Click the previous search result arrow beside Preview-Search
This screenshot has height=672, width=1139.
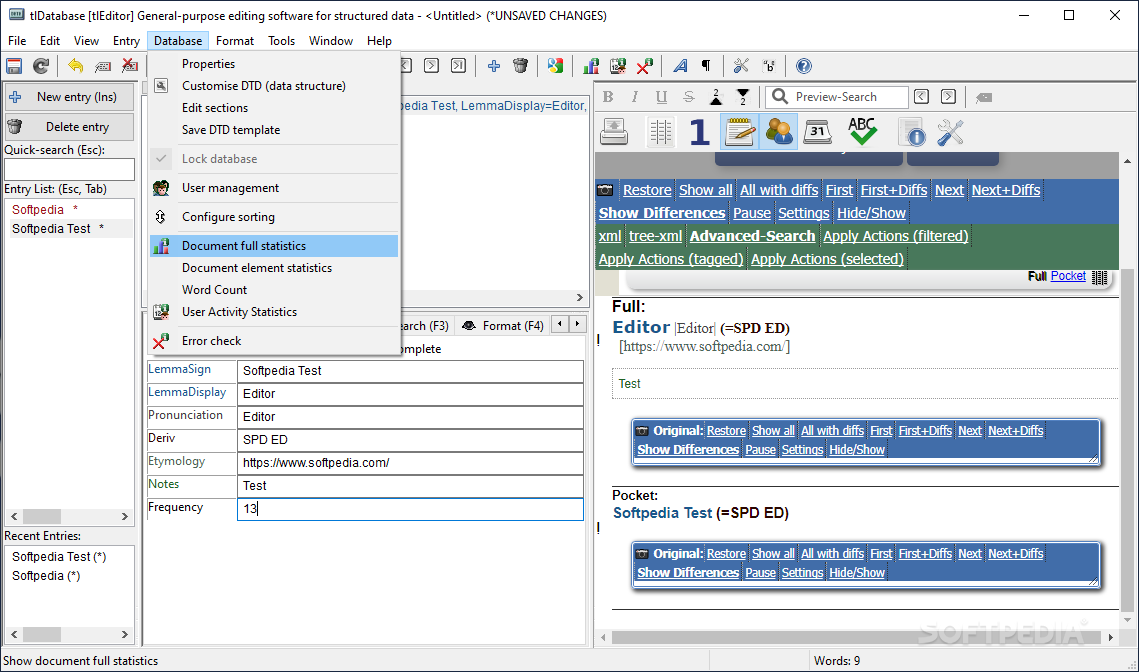(921, 97)
